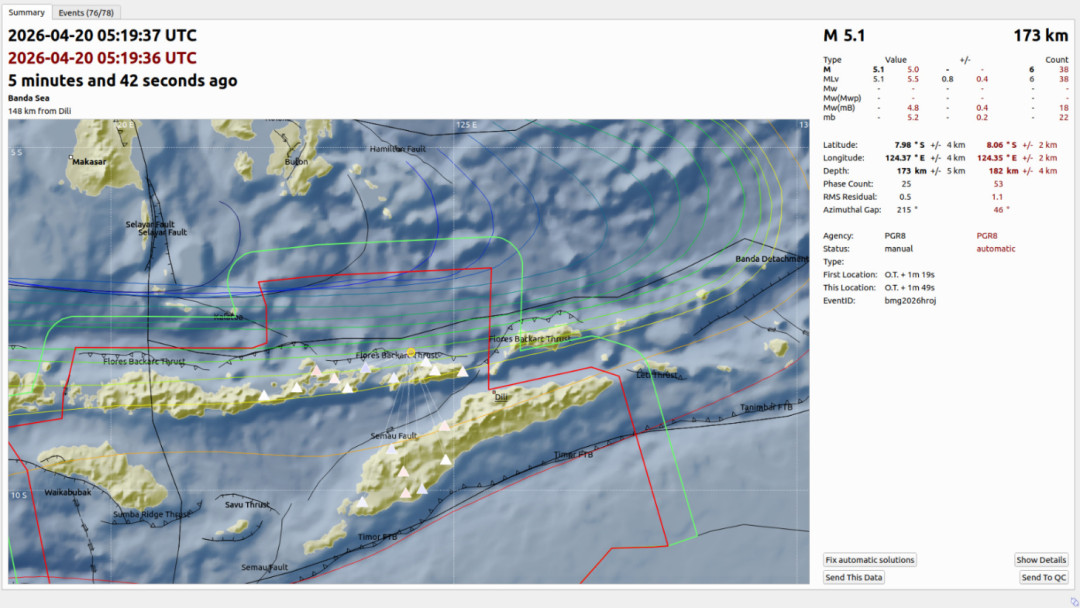Screen dimensions: 1080x608
Task: Click the manual status label in the right panel
Action: click(898, 248)
